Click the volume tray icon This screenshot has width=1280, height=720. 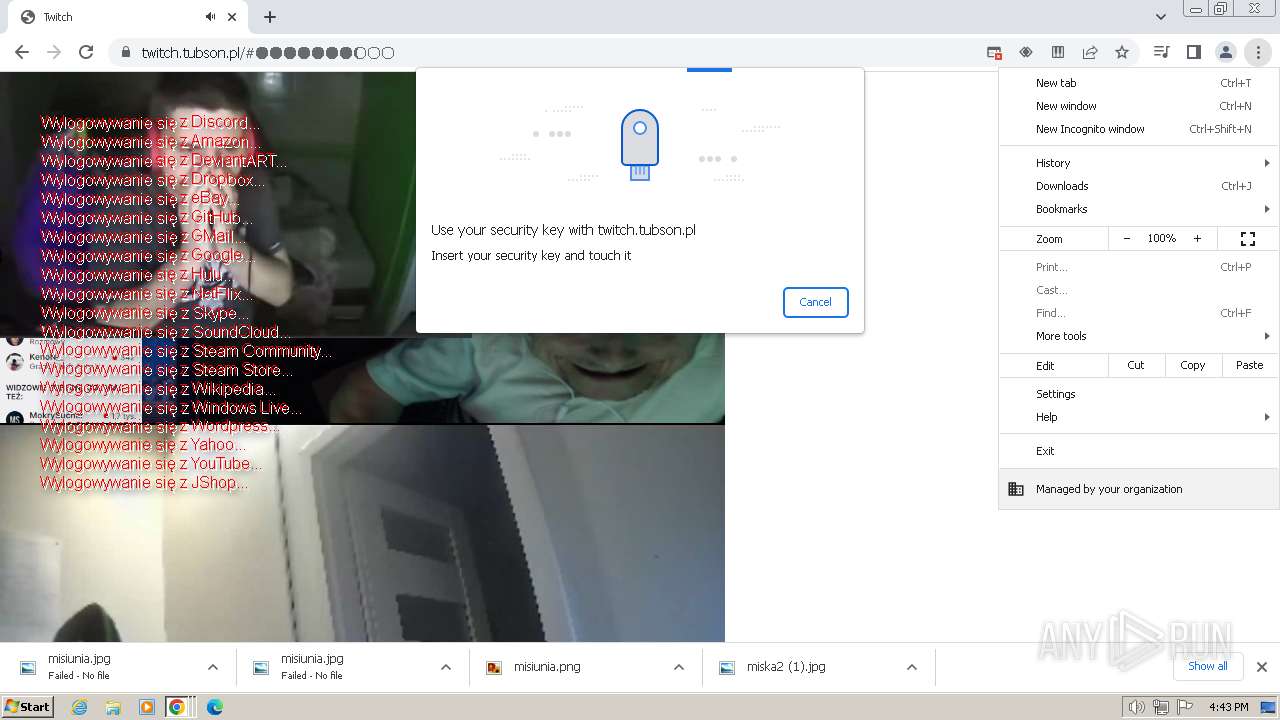tap(1136, 707)
